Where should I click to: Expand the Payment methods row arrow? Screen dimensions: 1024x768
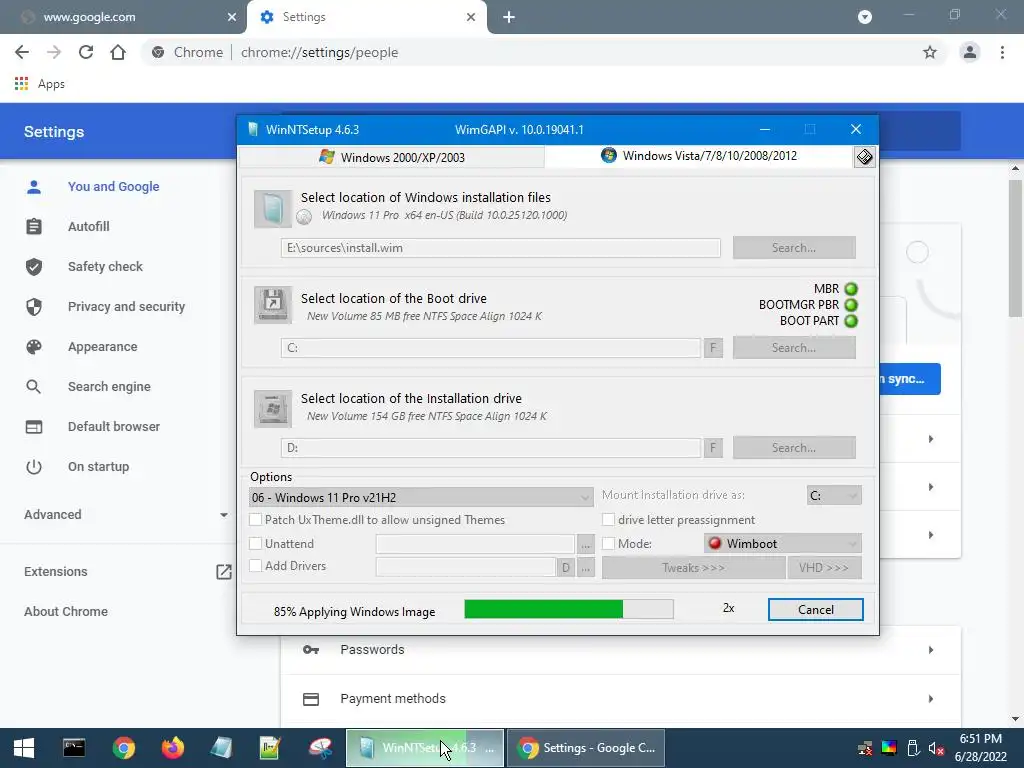pyautogui.click(x=931, y=699)
